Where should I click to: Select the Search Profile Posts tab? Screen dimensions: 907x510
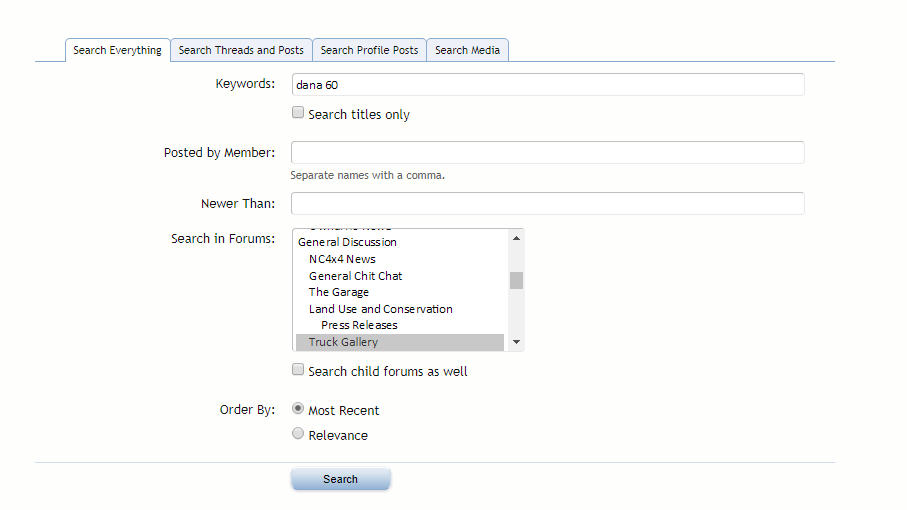369,50
